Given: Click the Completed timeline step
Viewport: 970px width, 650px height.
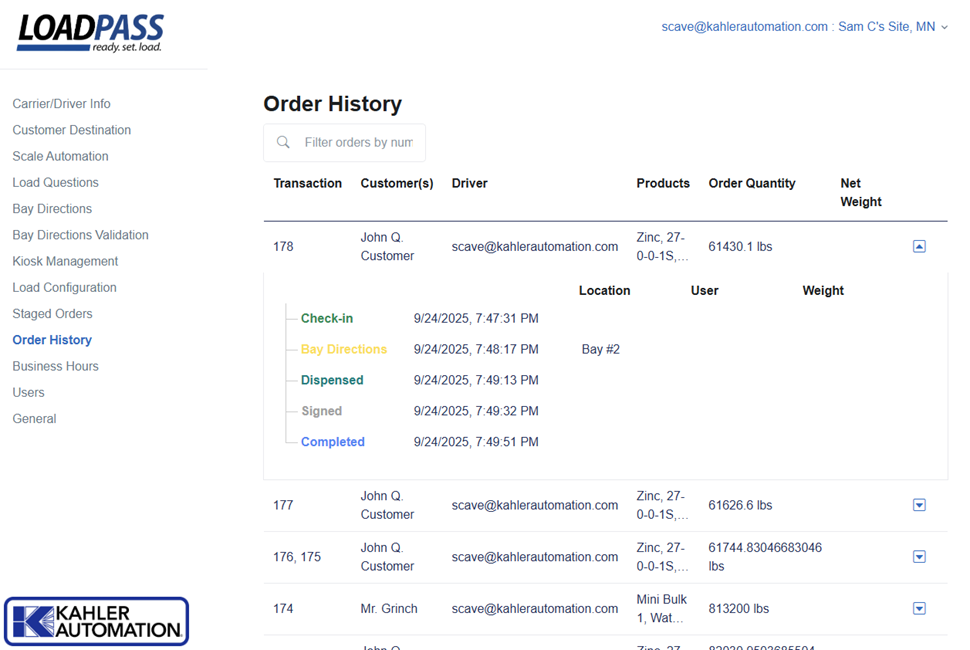Looking at the screenshot, I should point(332,442).
